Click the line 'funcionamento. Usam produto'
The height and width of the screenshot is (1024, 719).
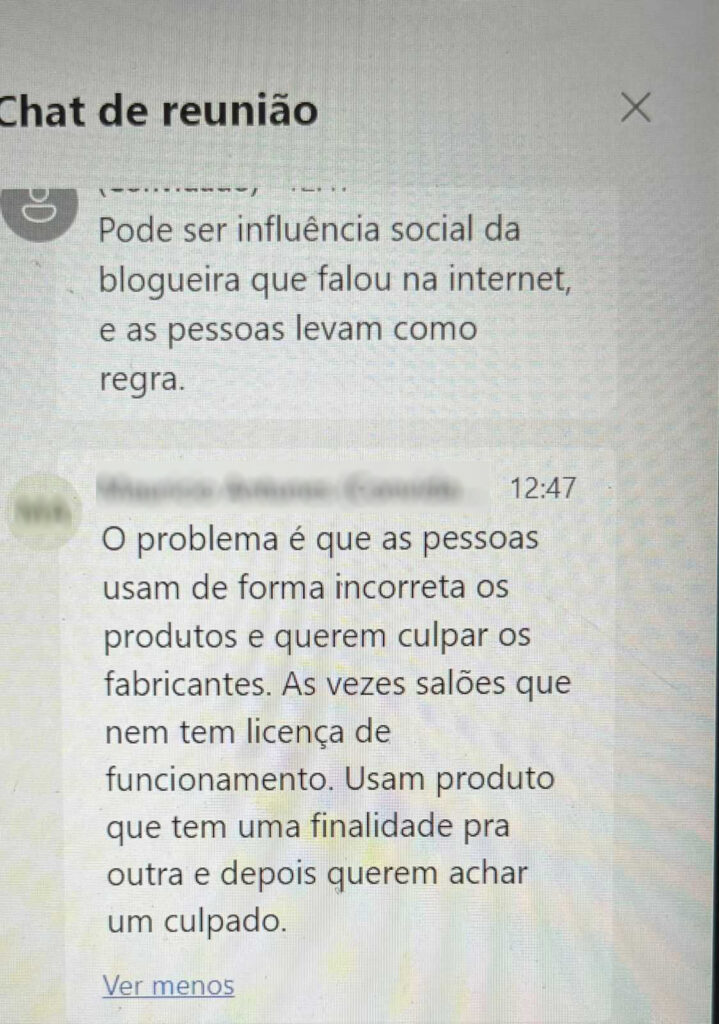click(330, 778)
